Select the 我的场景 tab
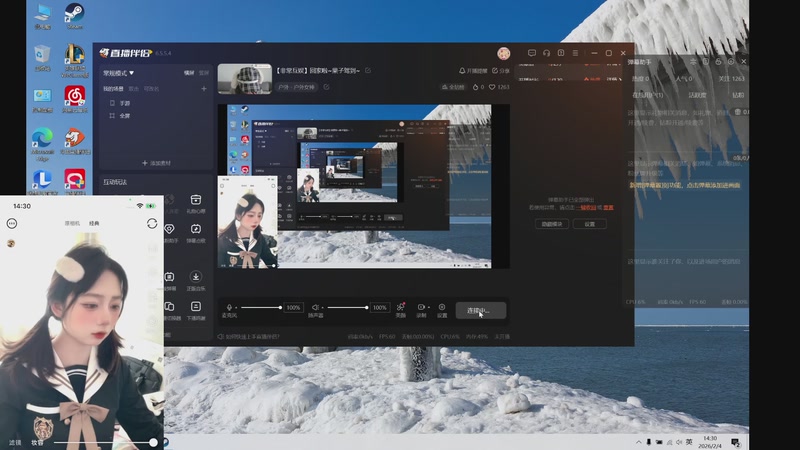 [x=113, y=89]
